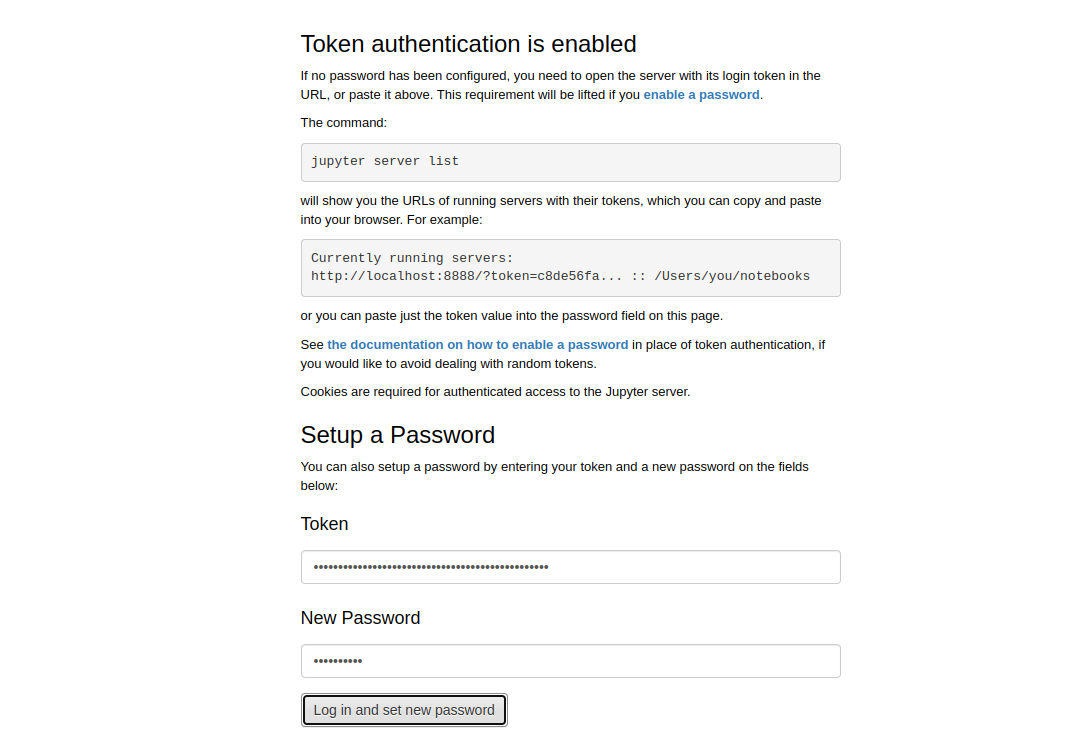Image resolution: width=1083 pixels, height=742 pixels.
Task: Click the "Currently running servers:" code line
Action: pyautogui.click(x=412, y=258)
